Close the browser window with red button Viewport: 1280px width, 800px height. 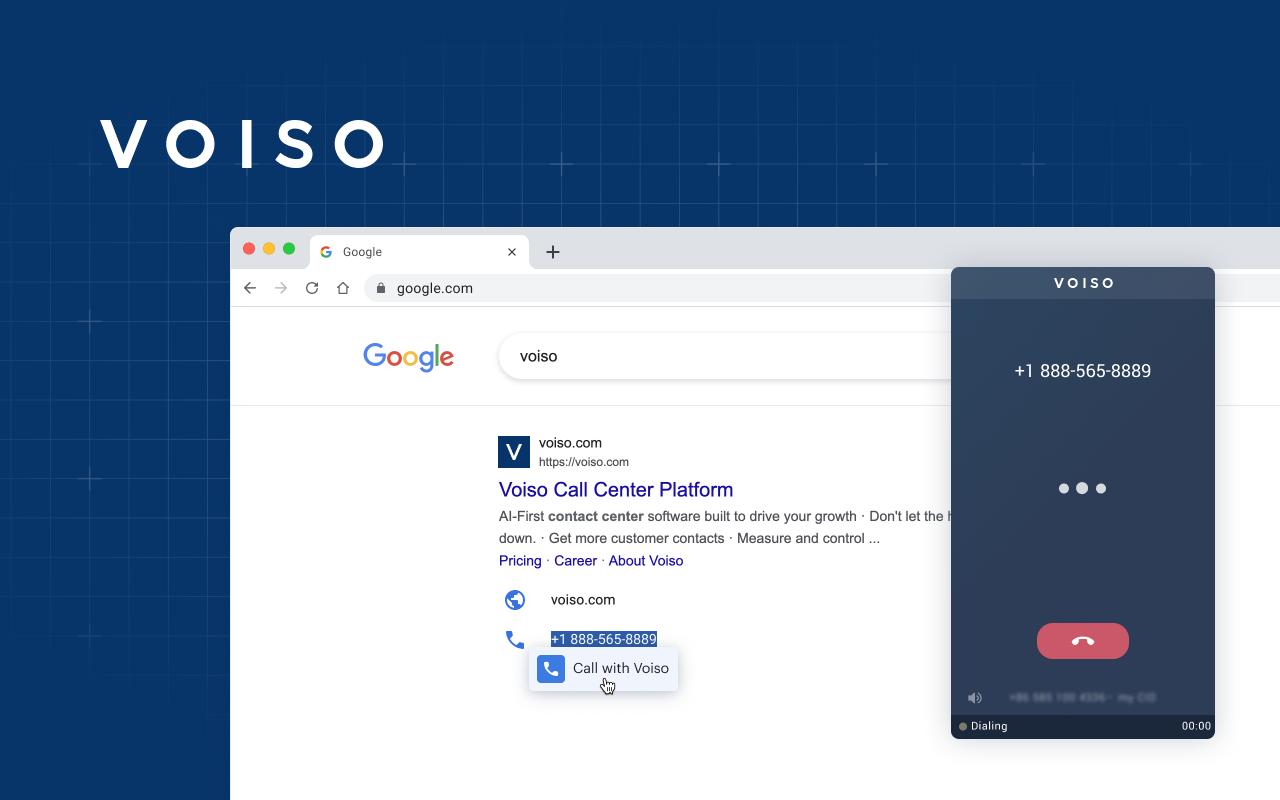click(x=249, y=248)
